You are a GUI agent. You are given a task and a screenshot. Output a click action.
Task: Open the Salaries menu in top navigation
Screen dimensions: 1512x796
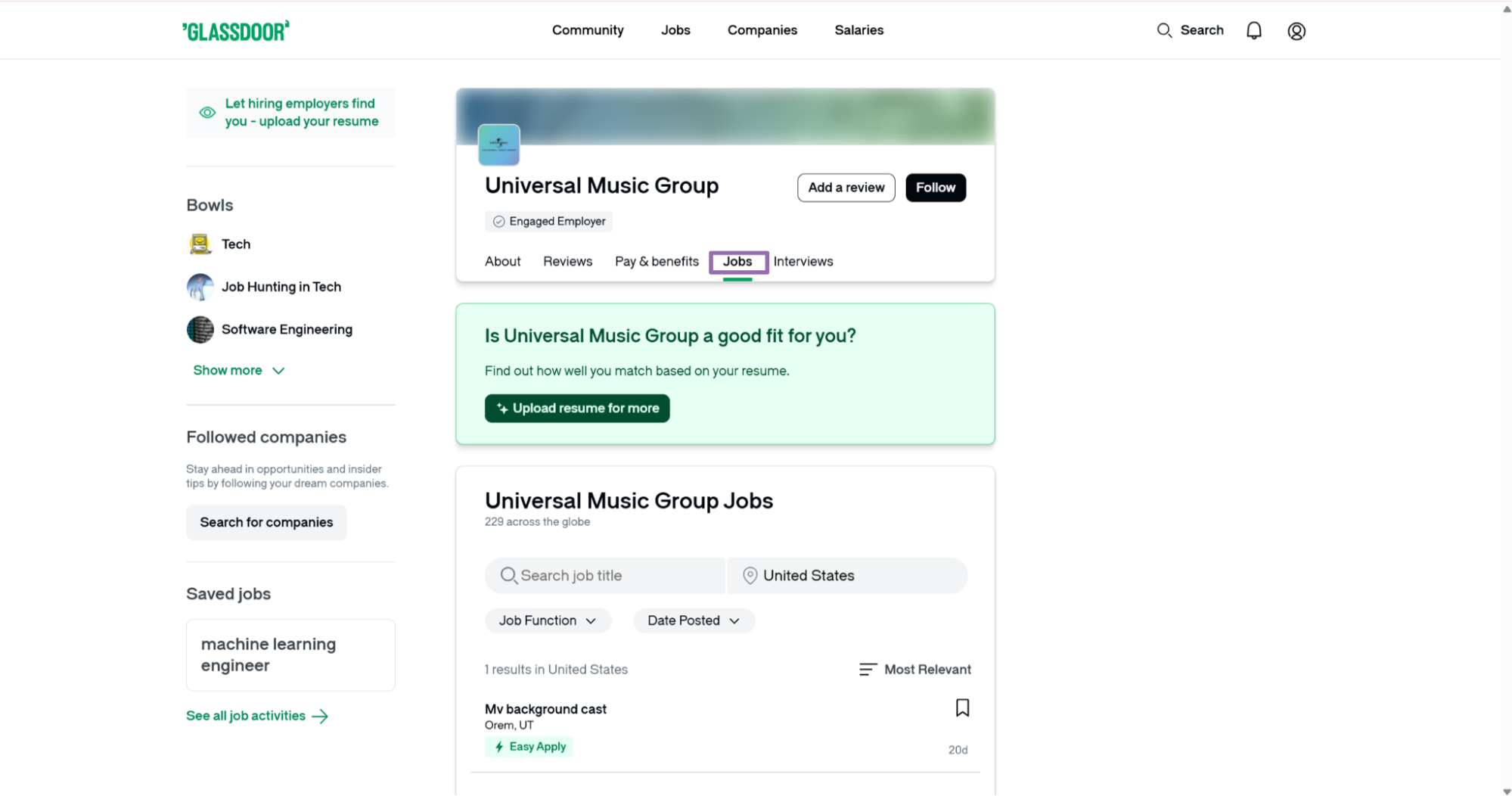pos(858,30)
